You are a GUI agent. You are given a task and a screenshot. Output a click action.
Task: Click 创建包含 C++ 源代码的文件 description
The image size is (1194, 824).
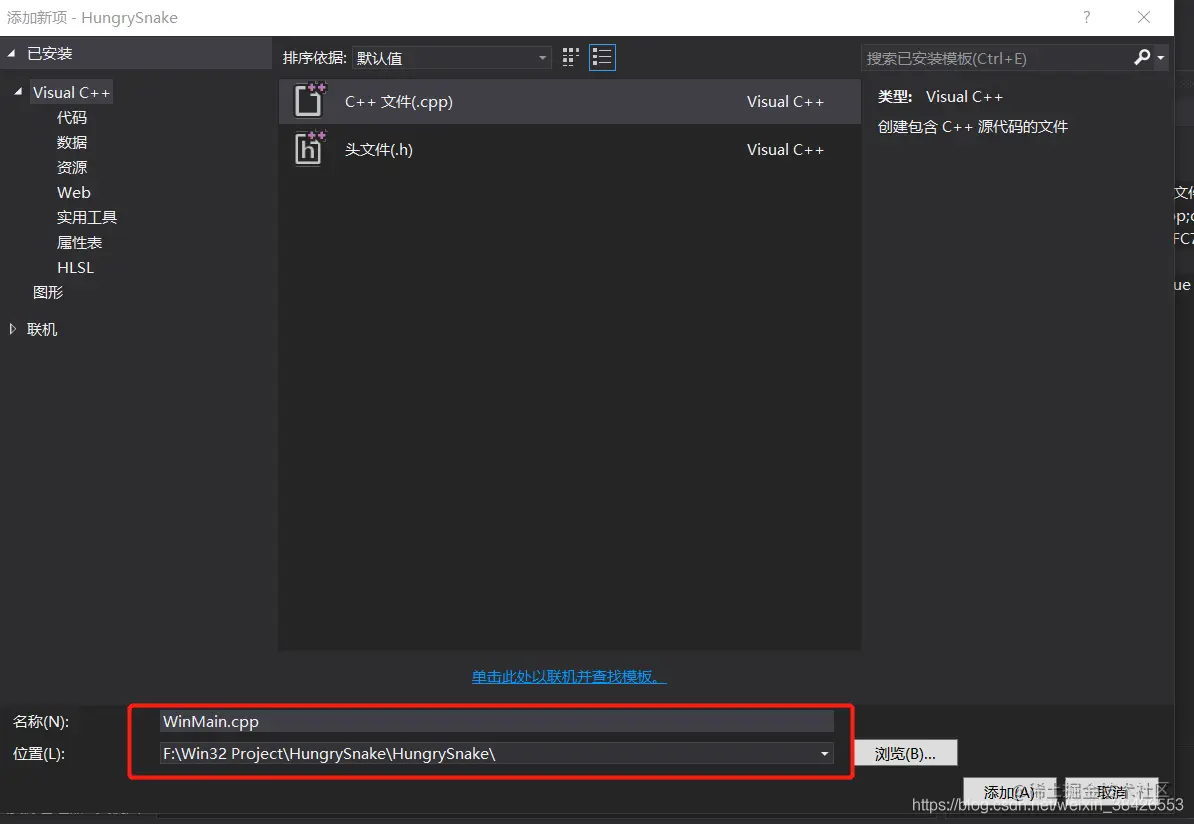(972, 126)
